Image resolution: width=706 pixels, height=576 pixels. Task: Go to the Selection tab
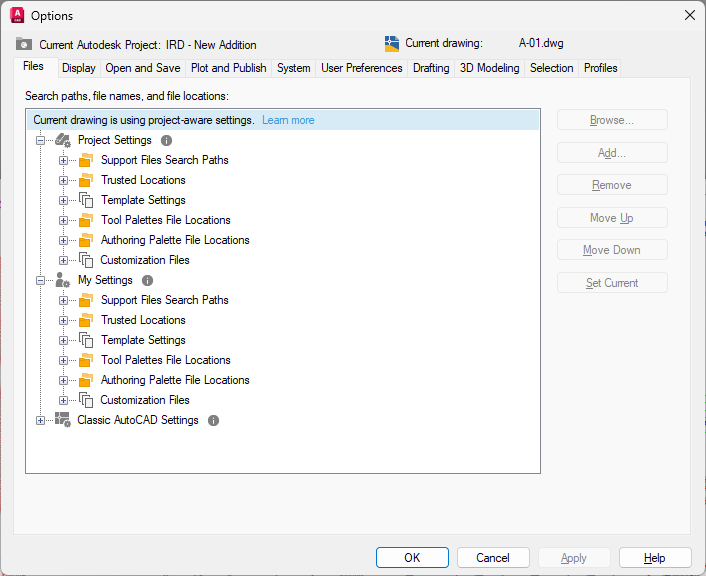[x=552, y=68]
